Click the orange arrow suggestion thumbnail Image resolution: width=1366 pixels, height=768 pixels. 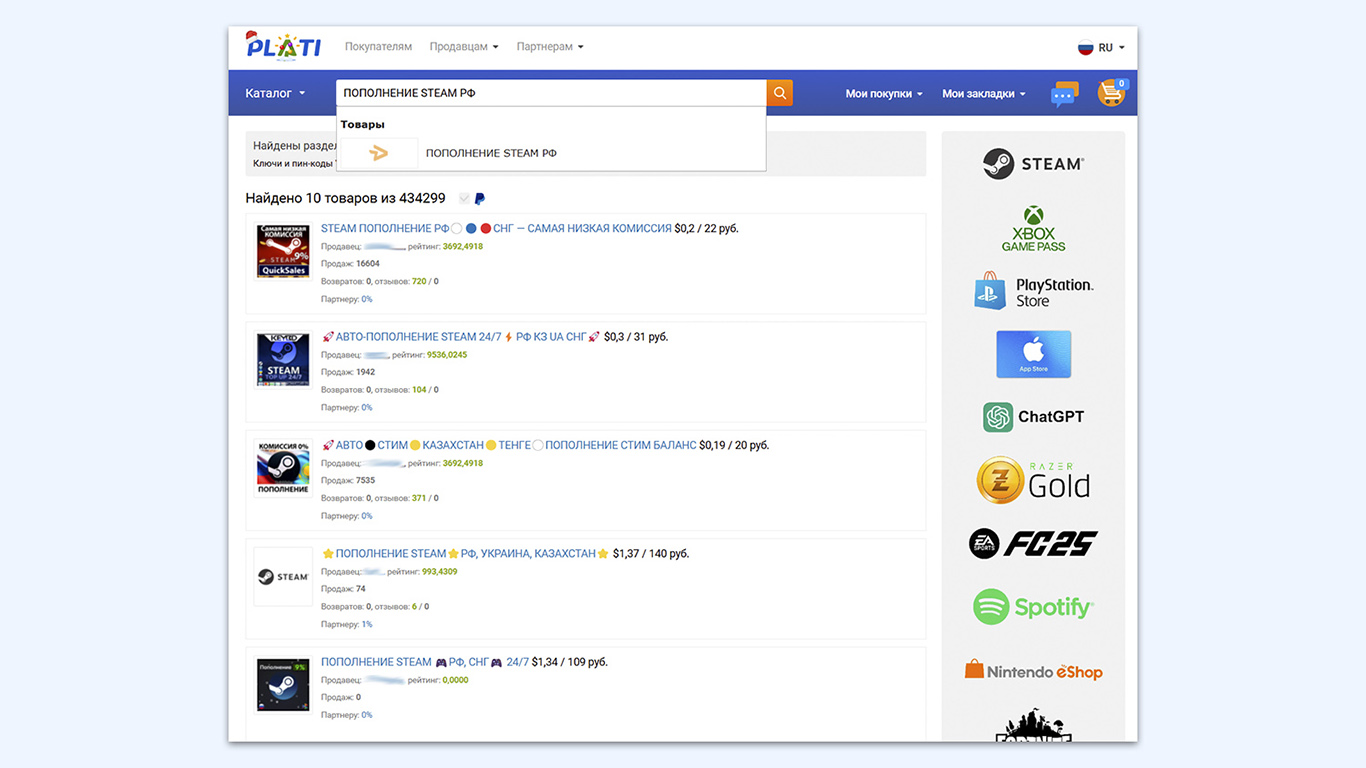pos(378,153)
